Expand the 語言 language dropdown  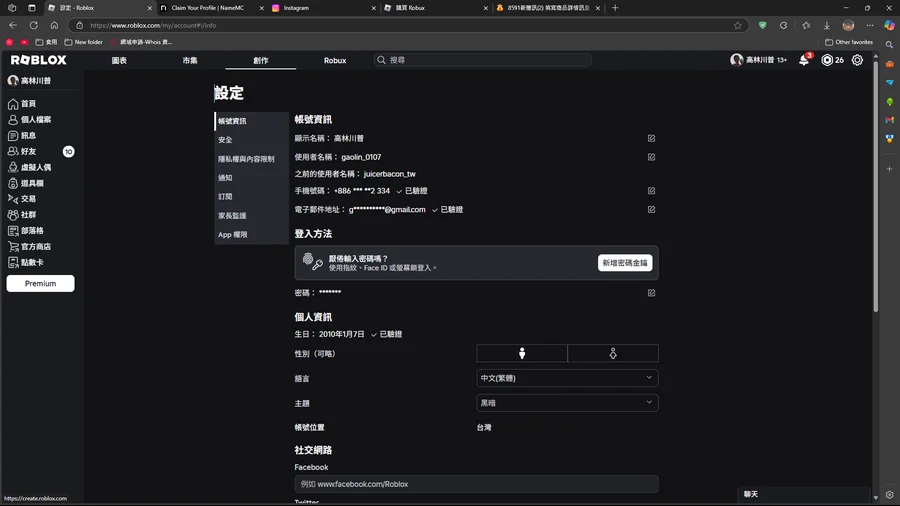(567, 378)
